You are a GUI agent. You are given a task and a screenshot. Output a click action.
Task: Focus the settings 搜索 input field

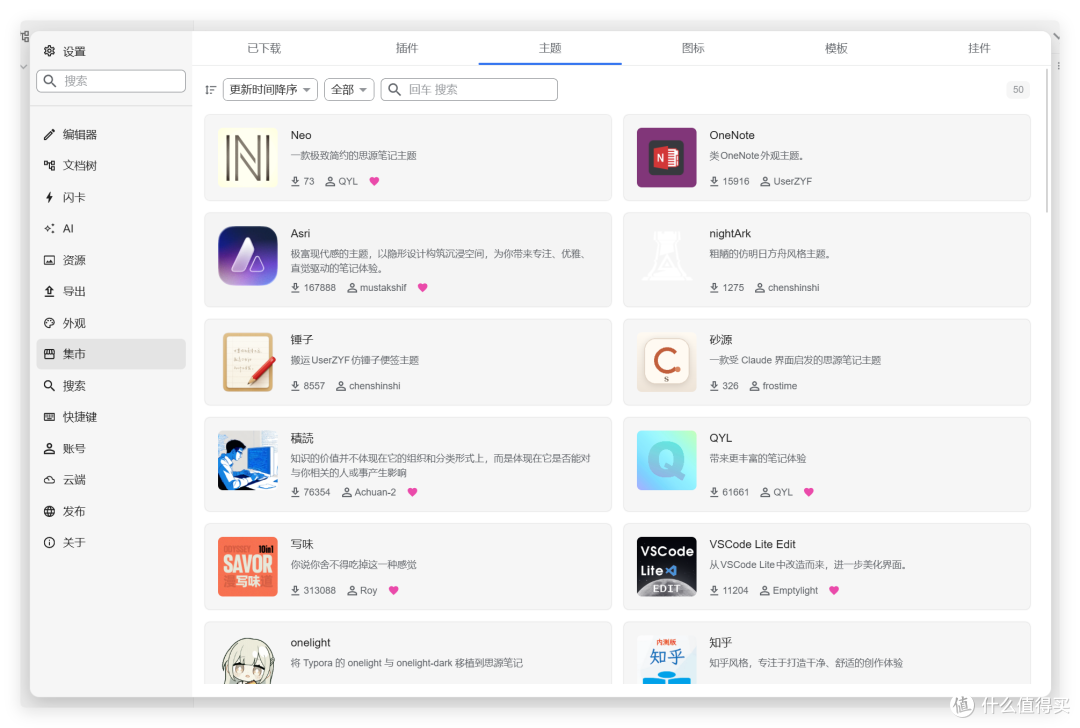111,81
